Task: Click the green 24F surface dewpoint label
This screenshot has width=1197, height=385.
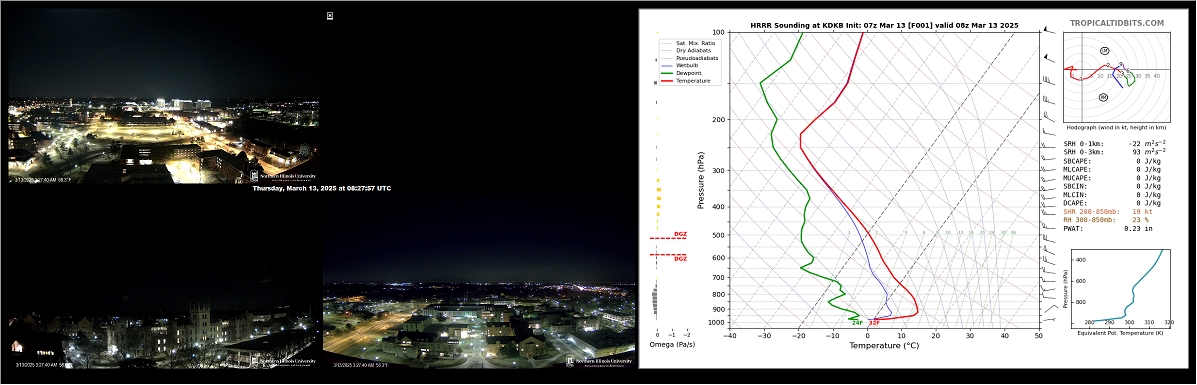Action: pyautogui.click(x=857, y=323)
